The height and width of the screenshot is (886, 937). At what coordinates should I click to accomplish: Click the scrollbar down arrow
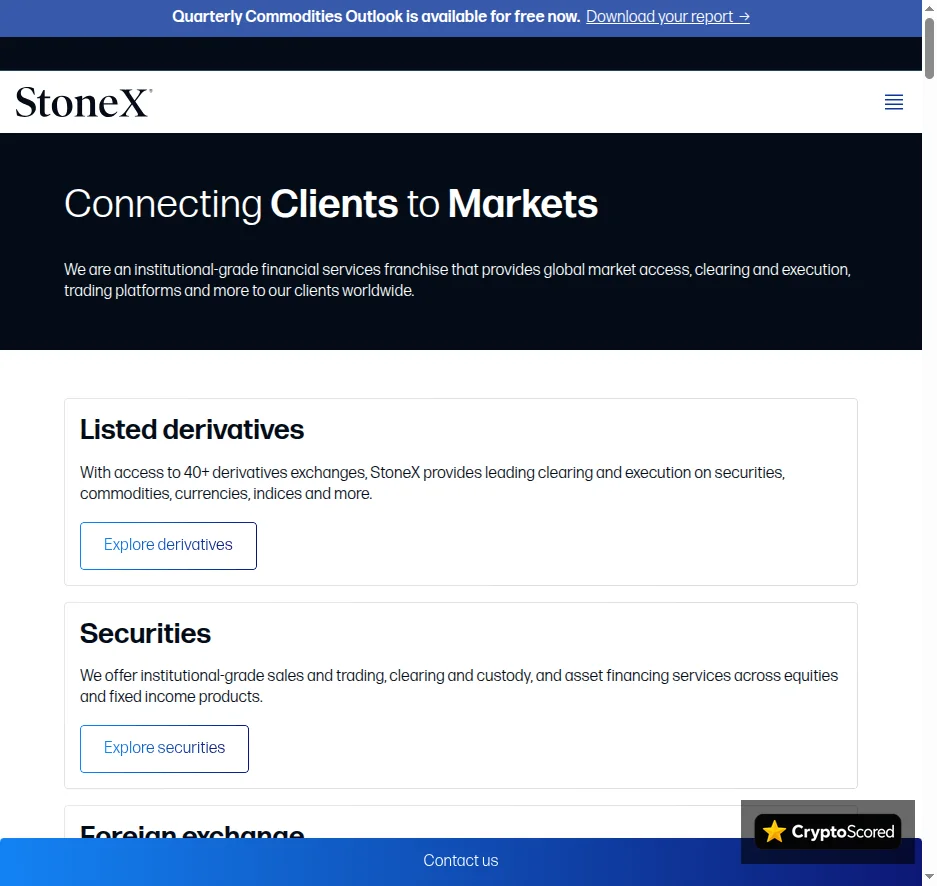[x=929, y=878]
